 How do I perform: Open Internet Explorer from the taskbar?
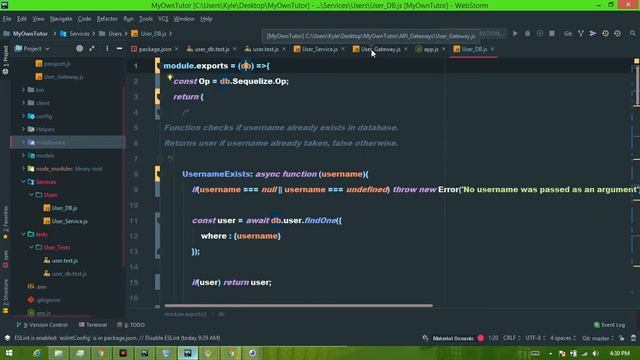click(36, 353)
